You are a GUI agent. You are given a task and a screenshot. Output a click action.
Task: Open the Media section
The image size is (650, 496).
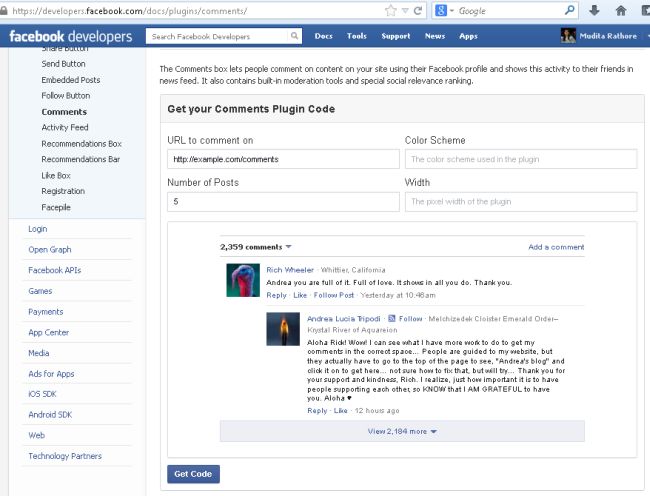click(39, 353)
